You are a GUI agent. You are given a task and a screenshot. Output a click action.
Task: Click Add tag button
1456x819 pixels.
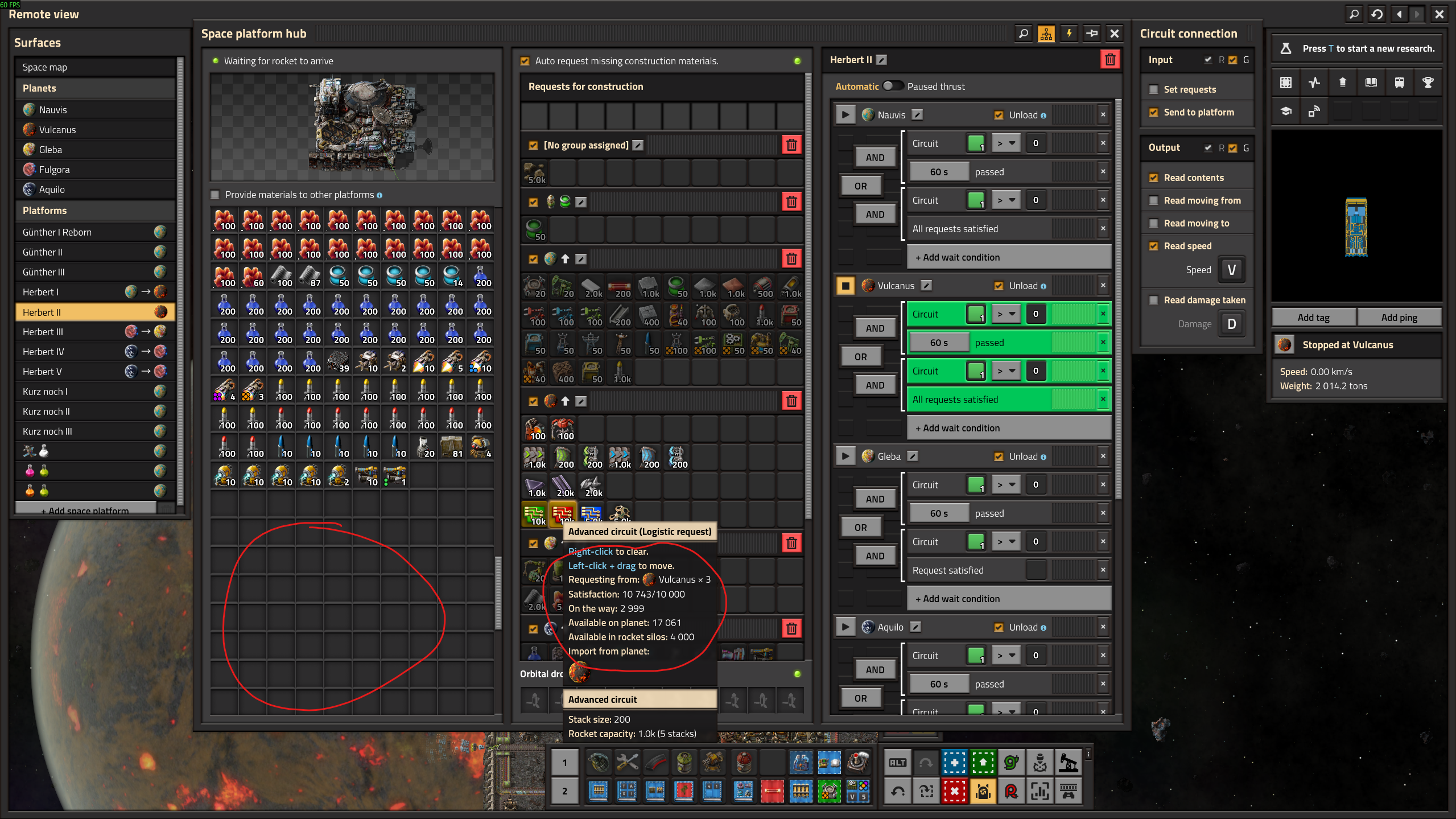(1314, 318)
